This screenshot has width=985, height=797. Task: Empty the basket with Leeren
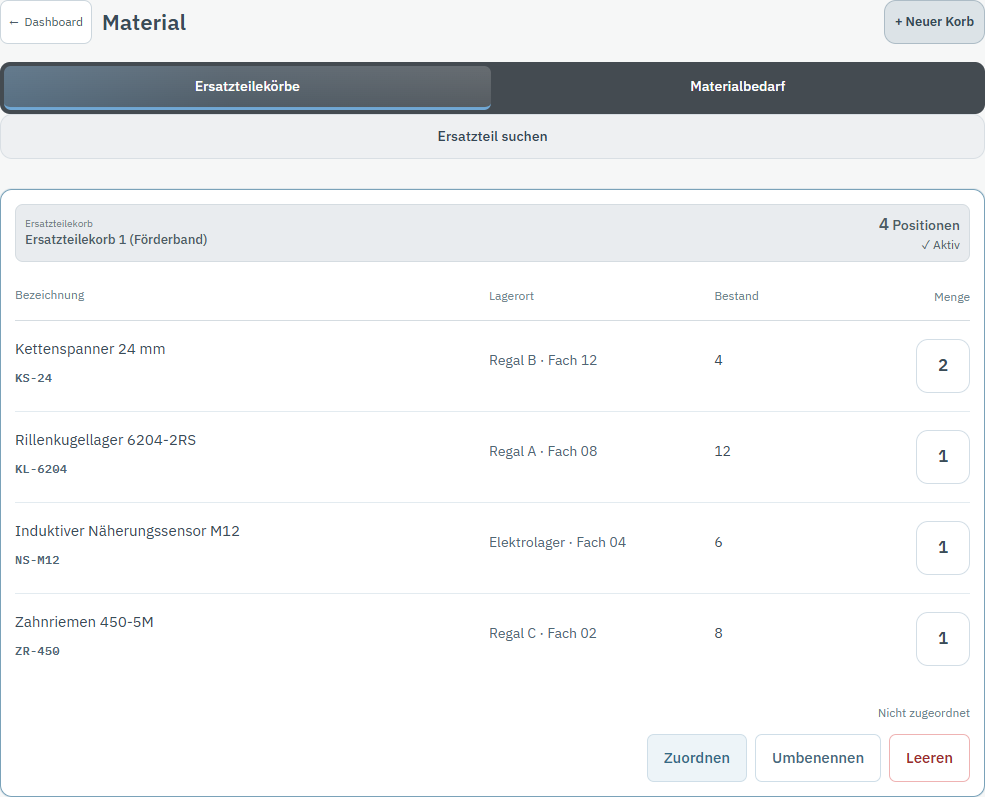pyautogui.click(x=929, y=758)
